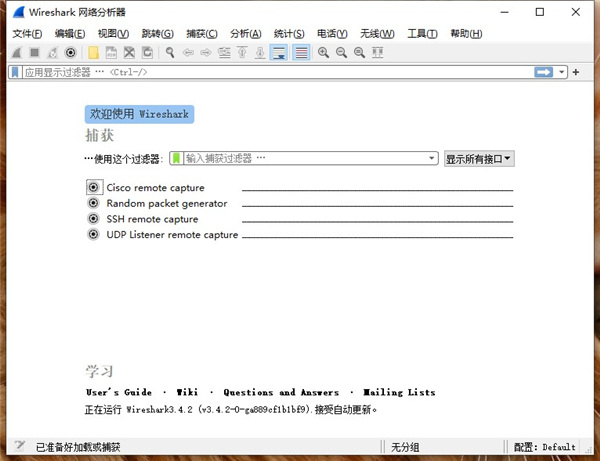
Task: Click the 欢迎使用 Wireshark banner
Action: (139, 114)
